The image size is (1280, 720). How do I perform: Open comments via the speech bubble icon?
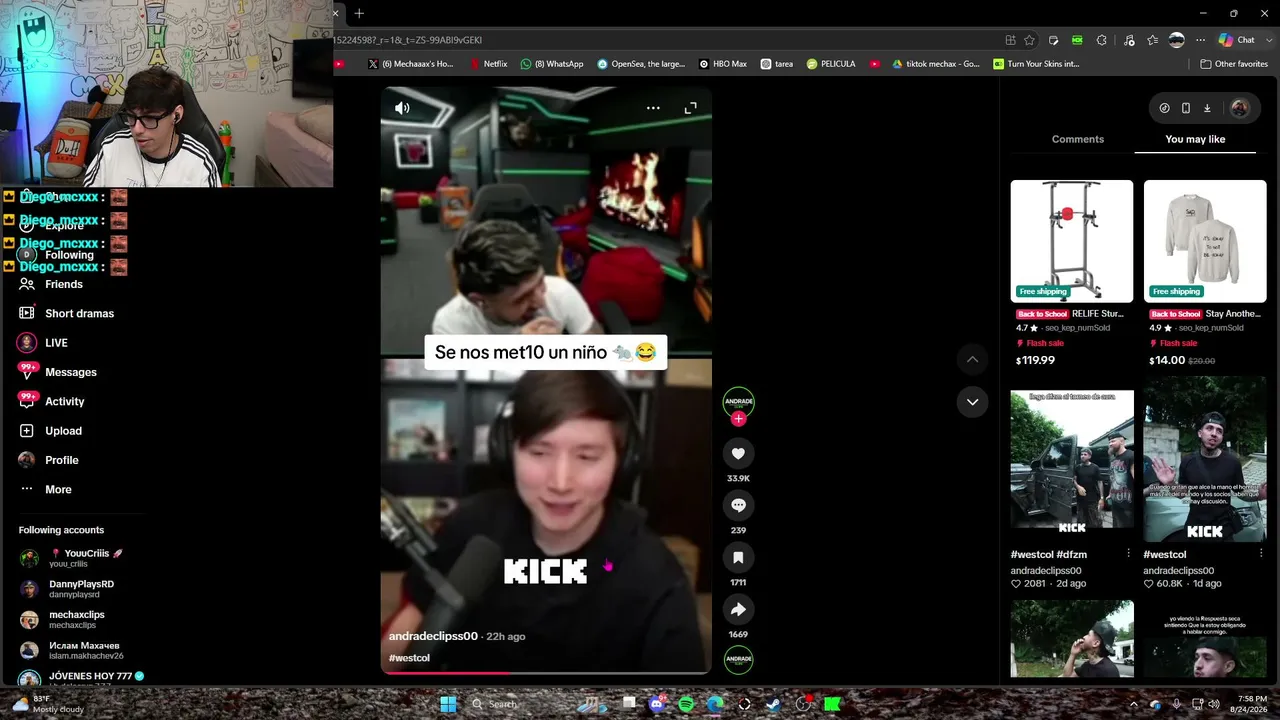pyautogui.click(x=738, y=505)
